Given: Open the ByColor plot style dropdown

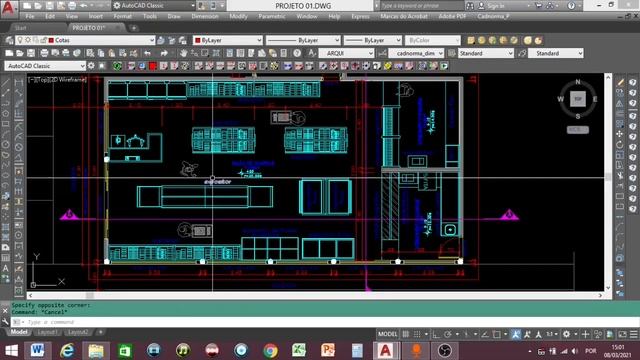Looking at the screenshot, I should coord(433,40).
